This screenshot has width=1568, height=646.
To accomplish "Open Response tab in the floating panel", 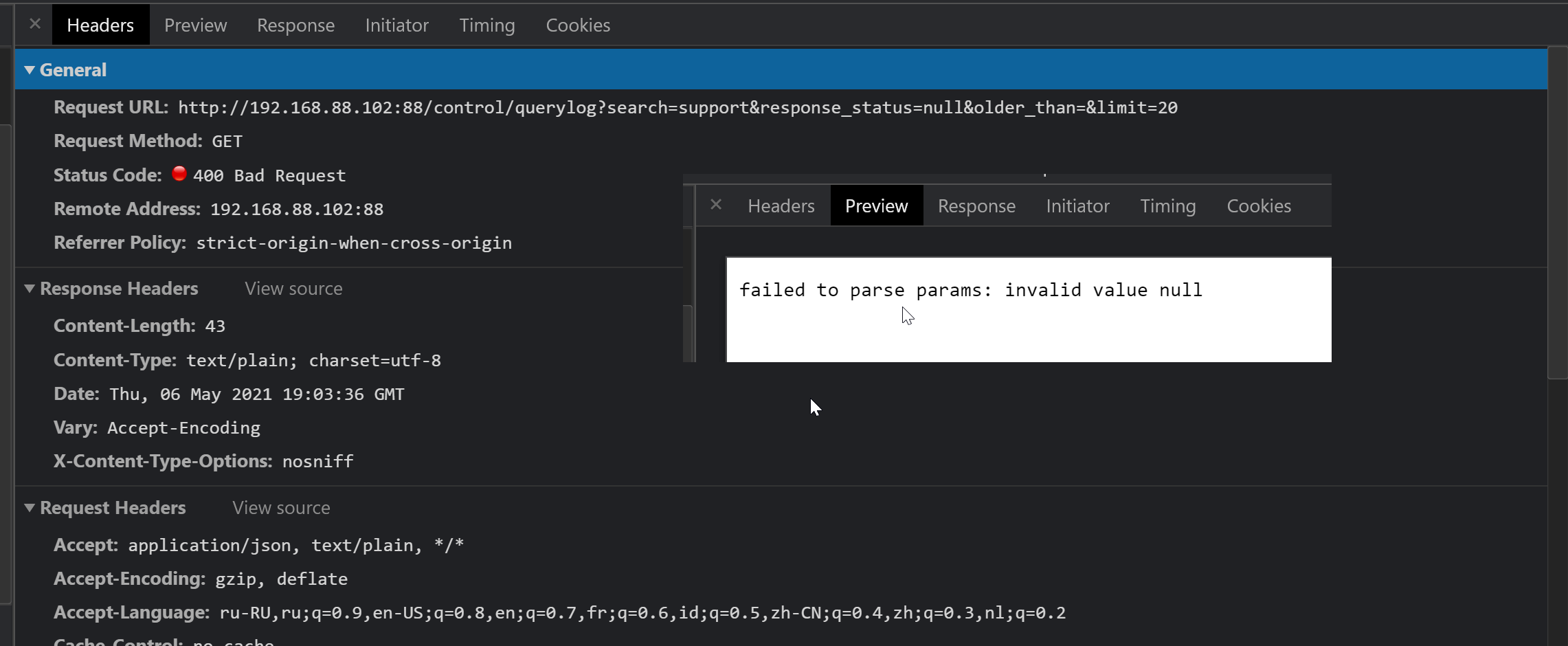I will click(976, 205).
